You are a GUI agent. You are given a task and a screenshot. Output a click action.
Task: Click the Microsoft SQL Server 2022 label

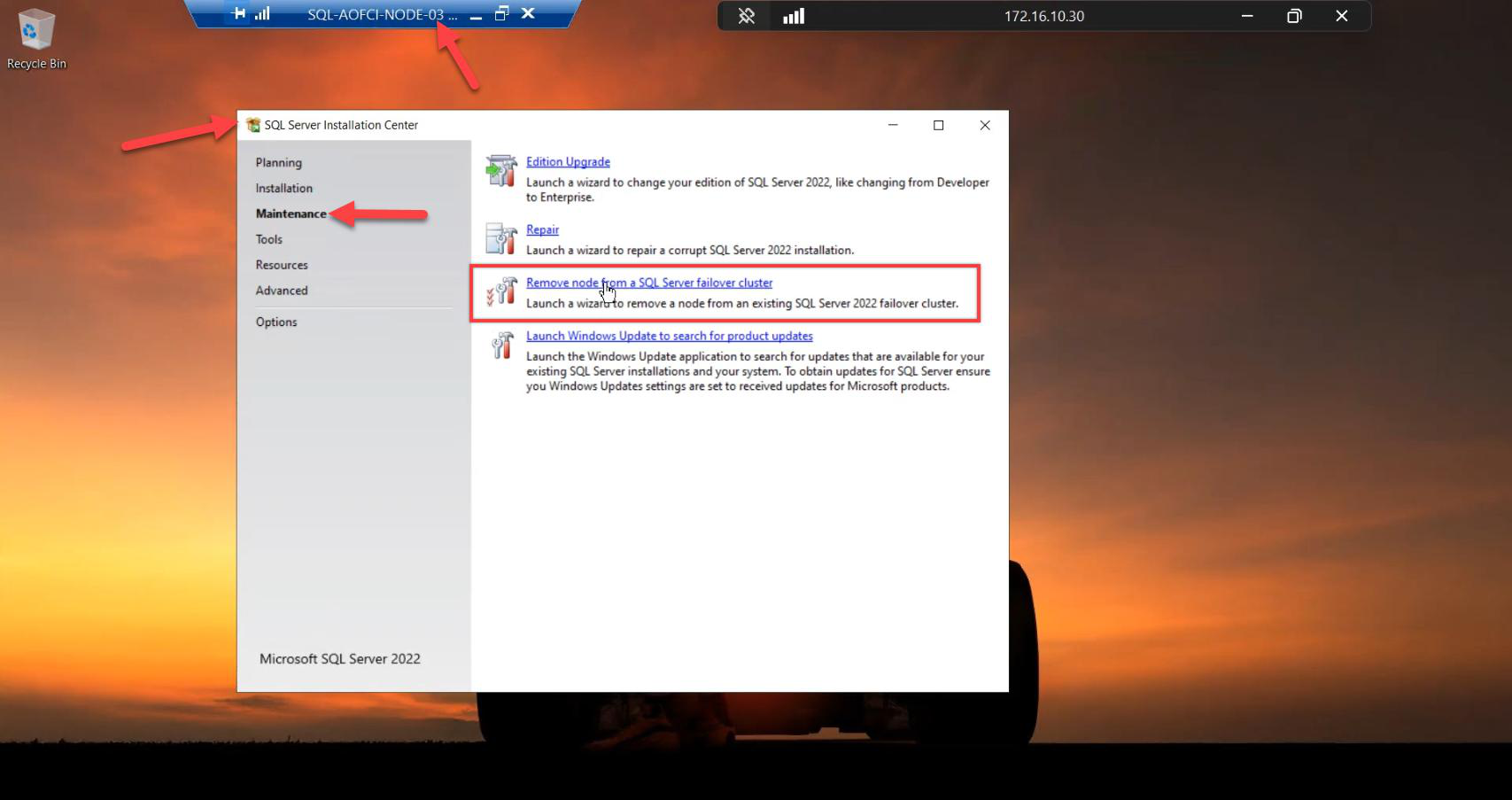click(x=340, y=659)
